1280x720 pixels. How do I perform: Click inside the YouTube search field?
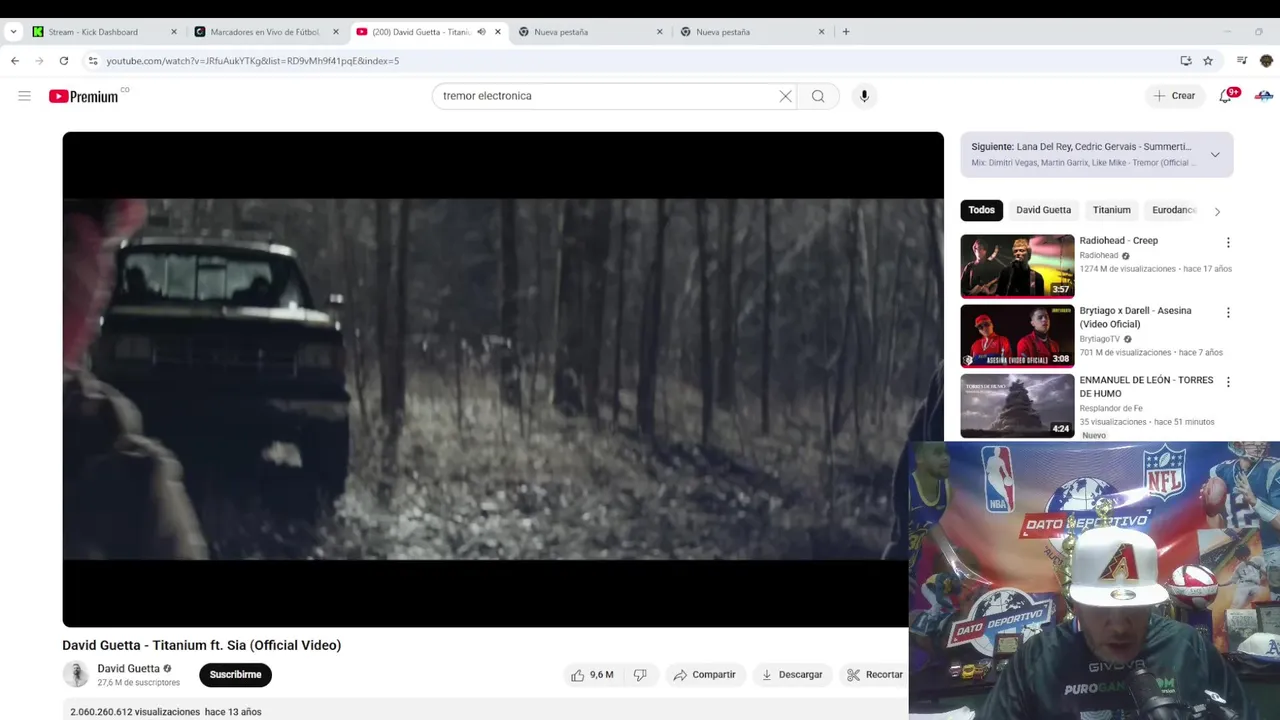click(605, 96)
